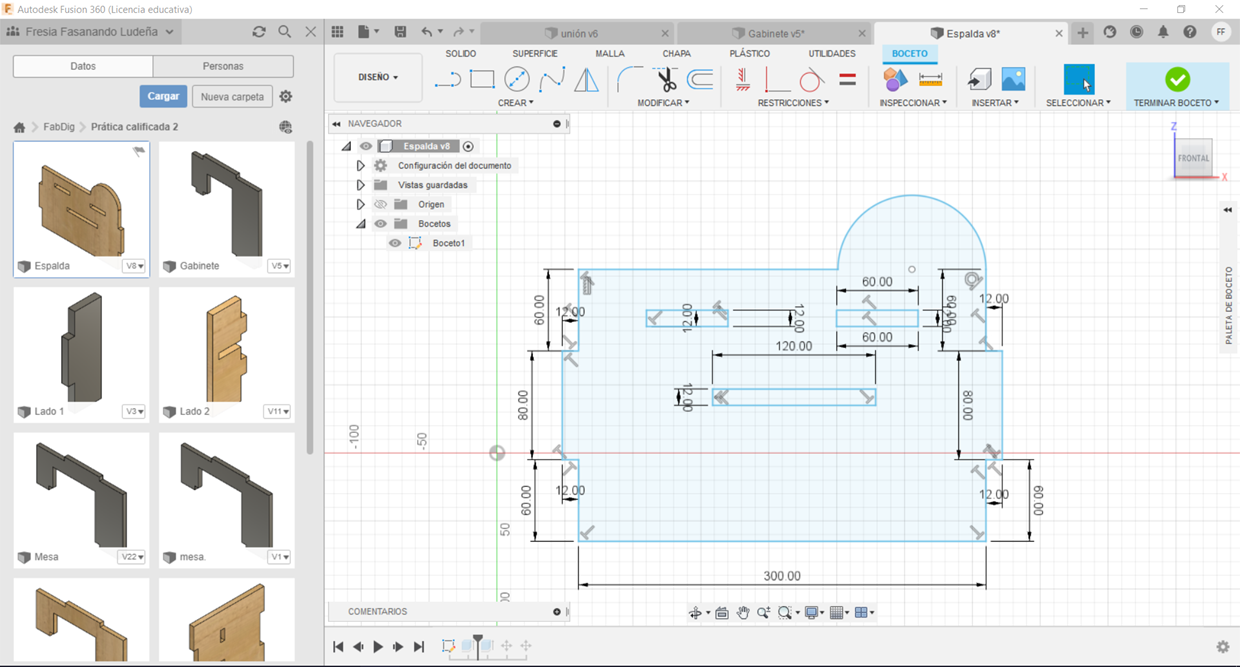Click the Insert image icon
Viewport: 1240px width, 667px height.
1013,80
